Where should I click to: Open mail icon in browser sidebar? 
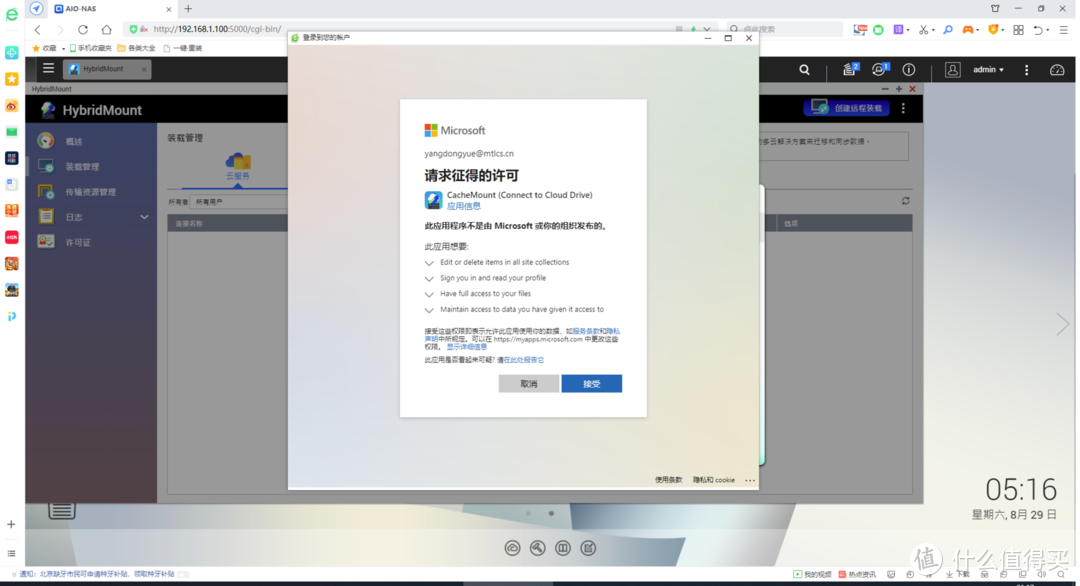click(12, 132)
